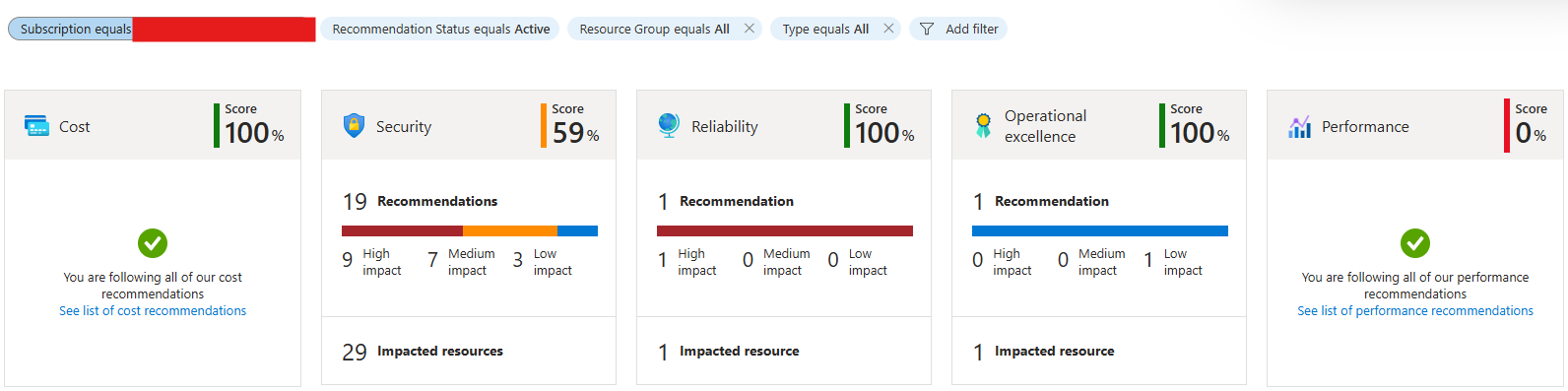Click orange medium impact segment in Security bar
This screenshot has height=391, width=1568.
(510, 230)
